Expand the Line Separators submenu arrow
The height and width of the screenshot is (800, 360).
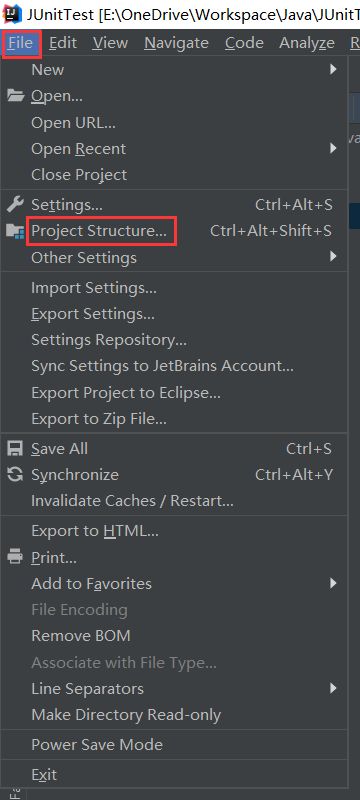[x=333, y=688]
